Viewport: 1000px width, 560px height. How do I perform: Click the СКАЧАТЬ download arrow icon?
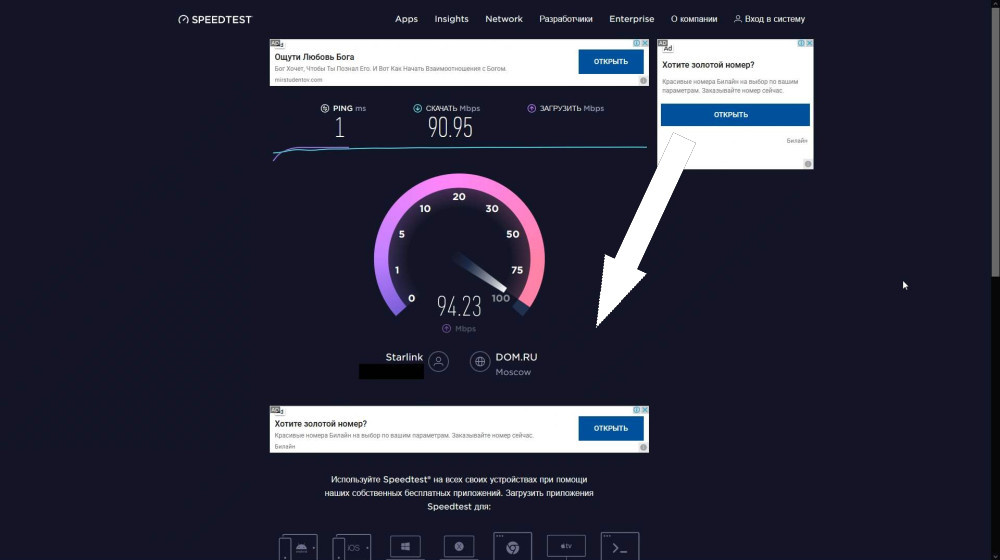pyautogui.click(x=417, y=108)
